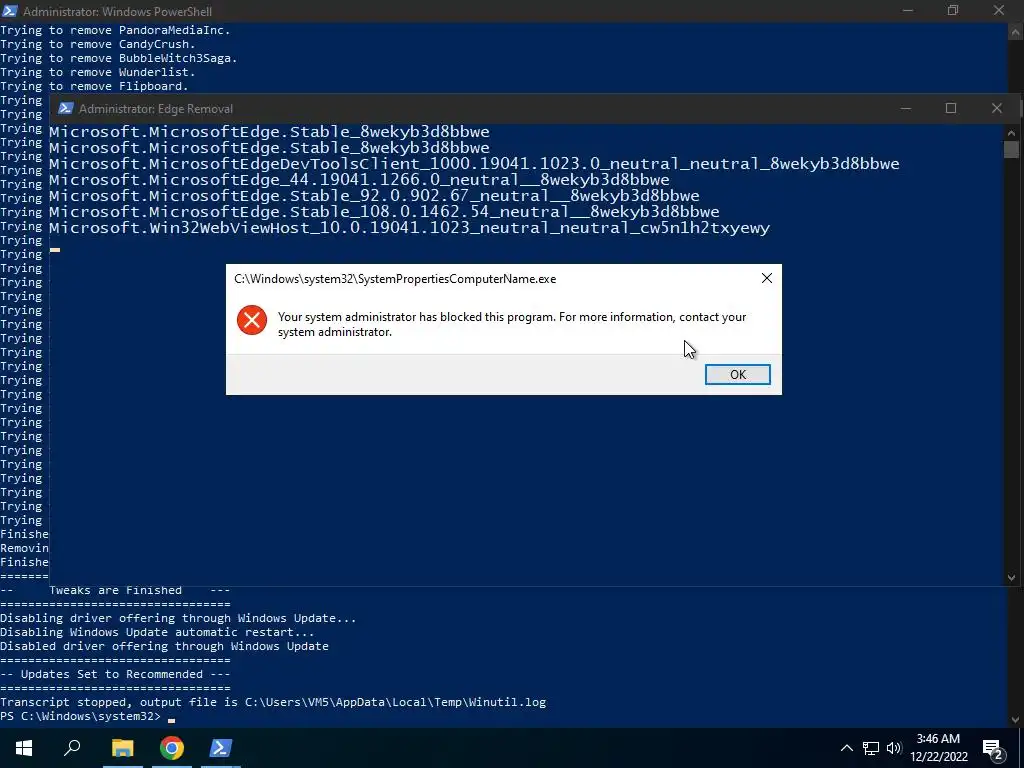Click Edge Removal scrollbar up arrow
This screenshot has width=1024, height=768.
[x=1011, y=131]
